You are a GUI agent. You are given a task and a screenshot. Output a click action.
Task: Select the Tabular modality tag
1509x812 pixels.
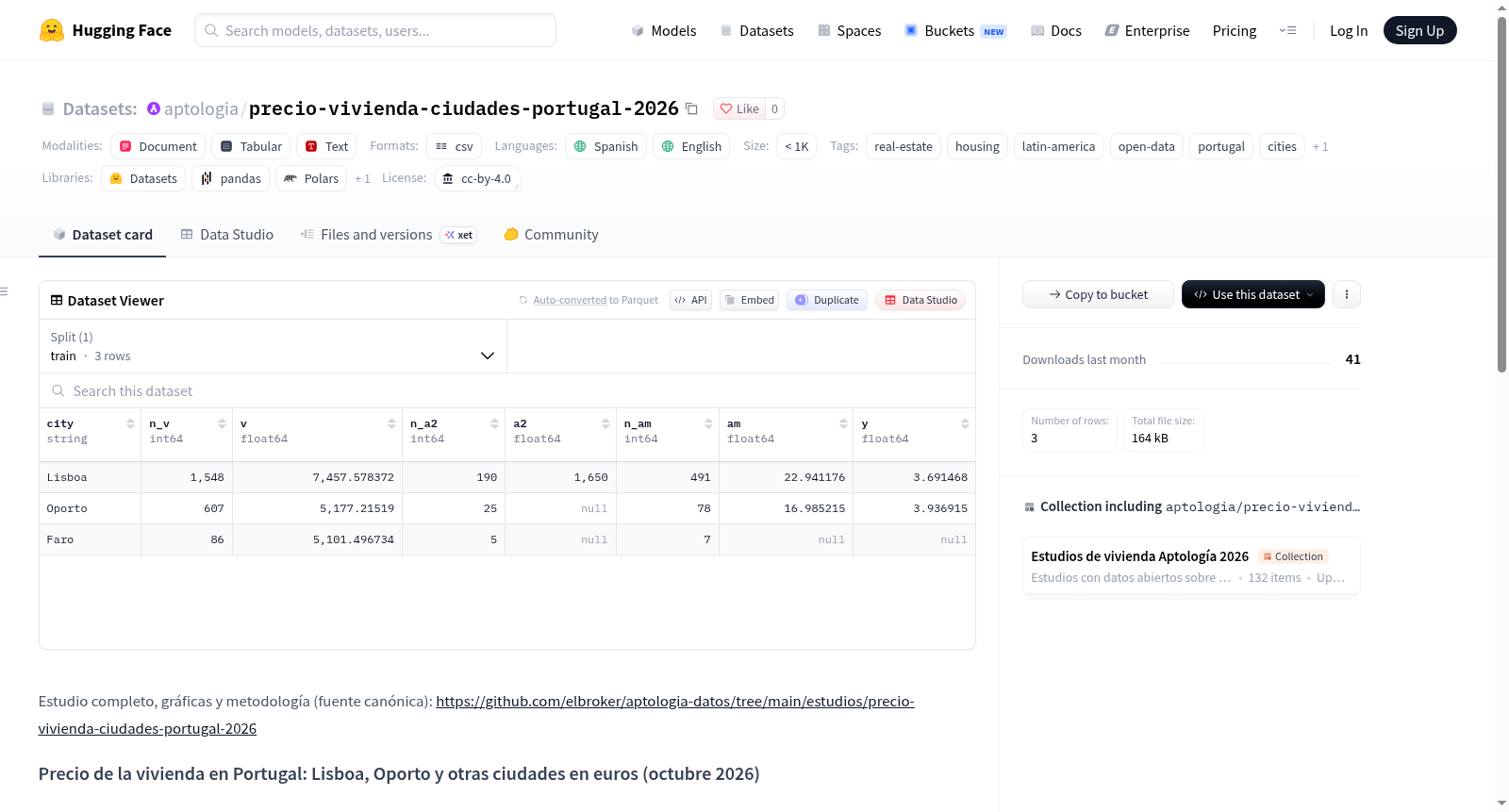pyautogui.click(x=251, y=146)
